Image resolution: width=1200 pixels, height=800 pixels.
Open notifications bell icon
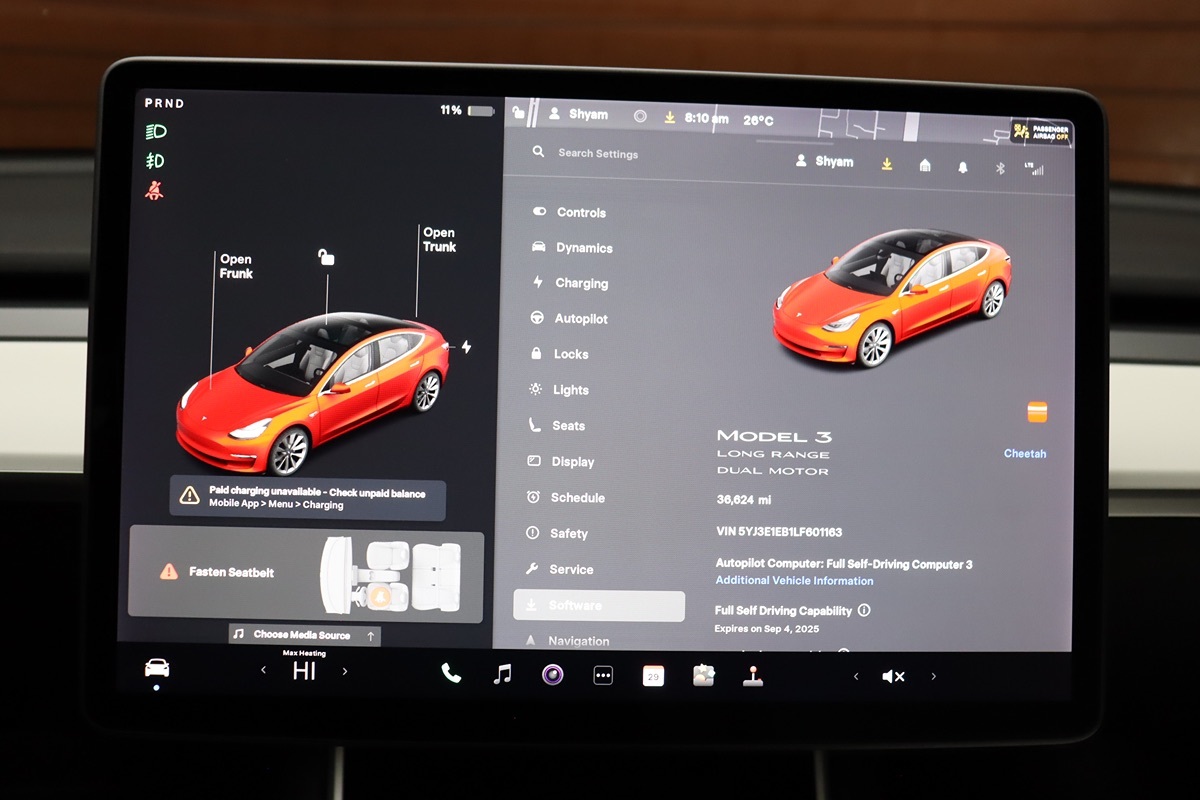pyautogui.click(x=963, y=167)
